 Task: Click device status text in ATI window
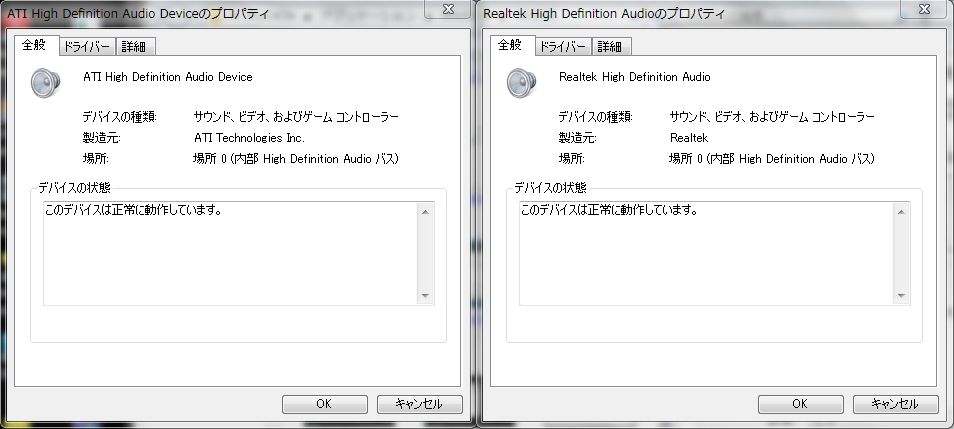(x=133, y=211)
